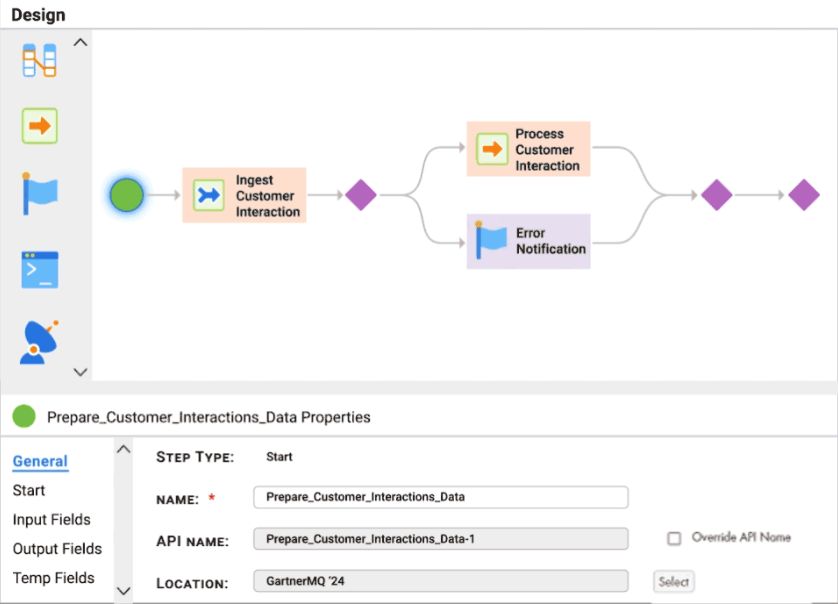Select the Notification flag icon in palette

tap(40, 193)
